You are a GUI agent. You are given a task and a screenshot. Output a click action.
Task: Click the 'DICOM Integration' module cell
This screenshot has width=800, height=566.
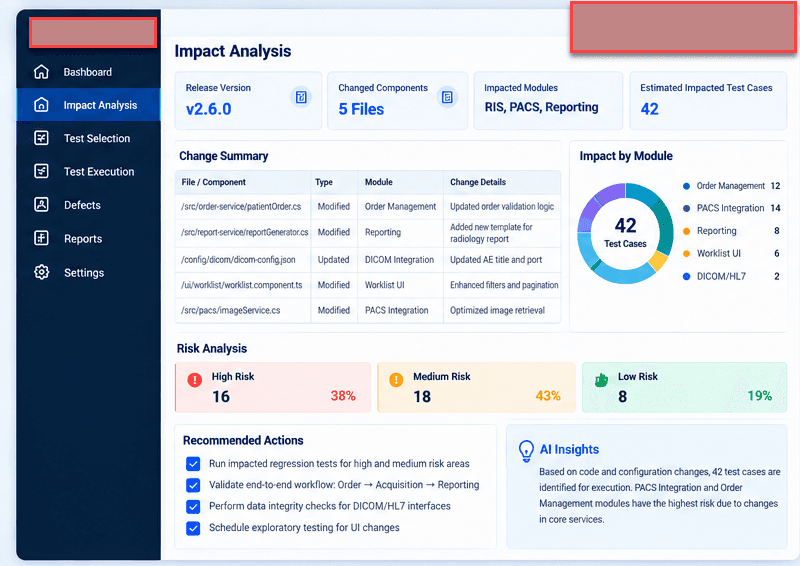tap(399, 260)
